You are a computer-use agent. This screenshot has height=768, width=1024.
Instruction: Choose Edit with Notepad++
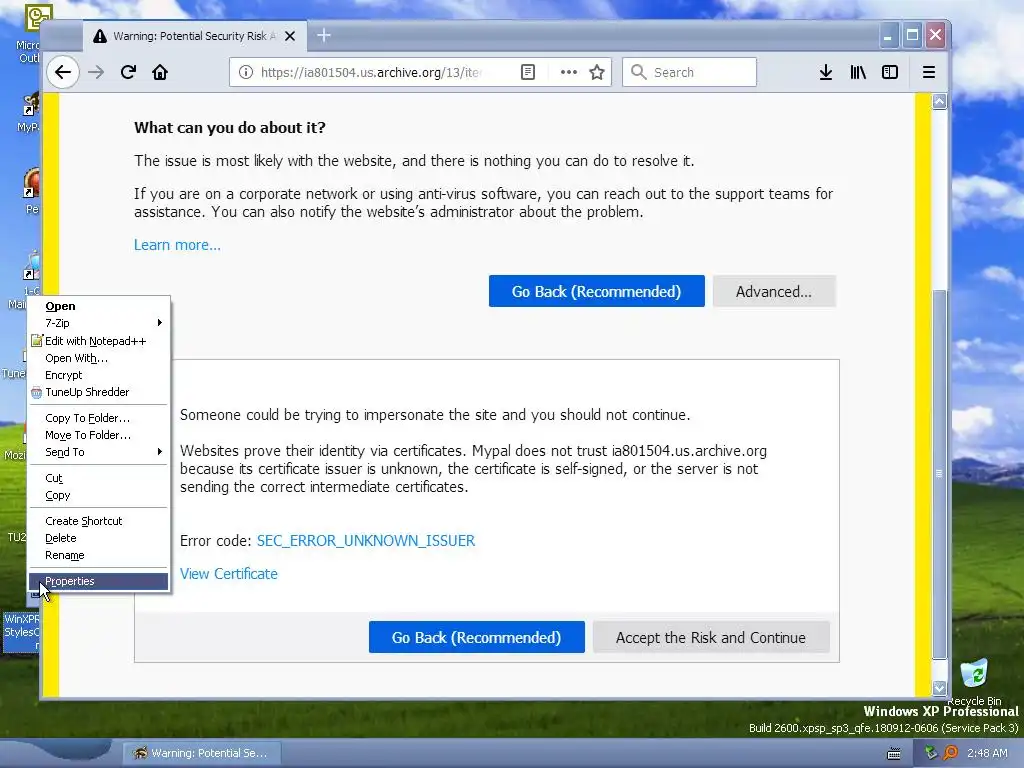[99, 340]
